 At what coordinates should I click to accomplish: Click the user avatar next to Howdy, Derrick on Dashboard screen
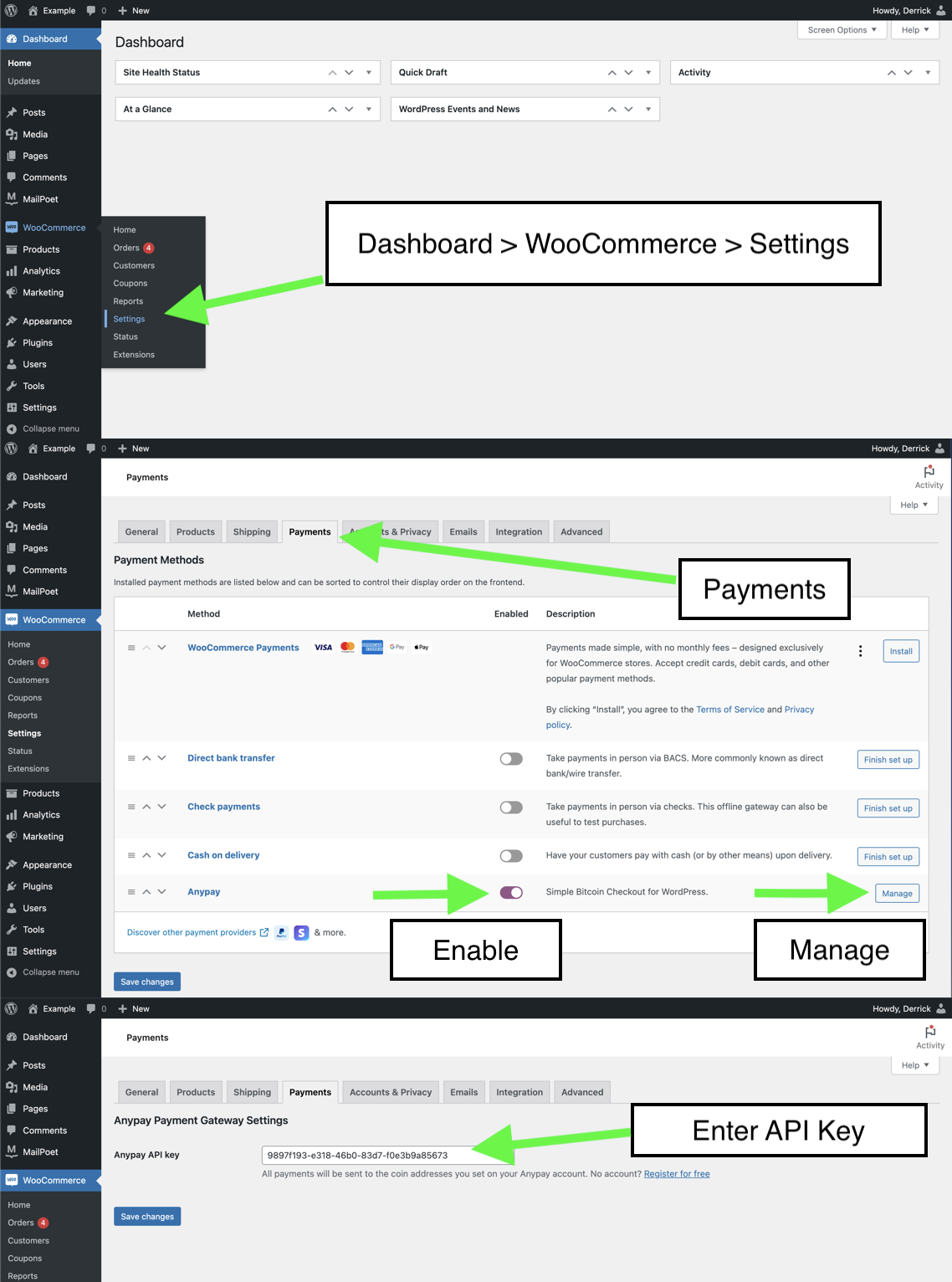point(941,10)
